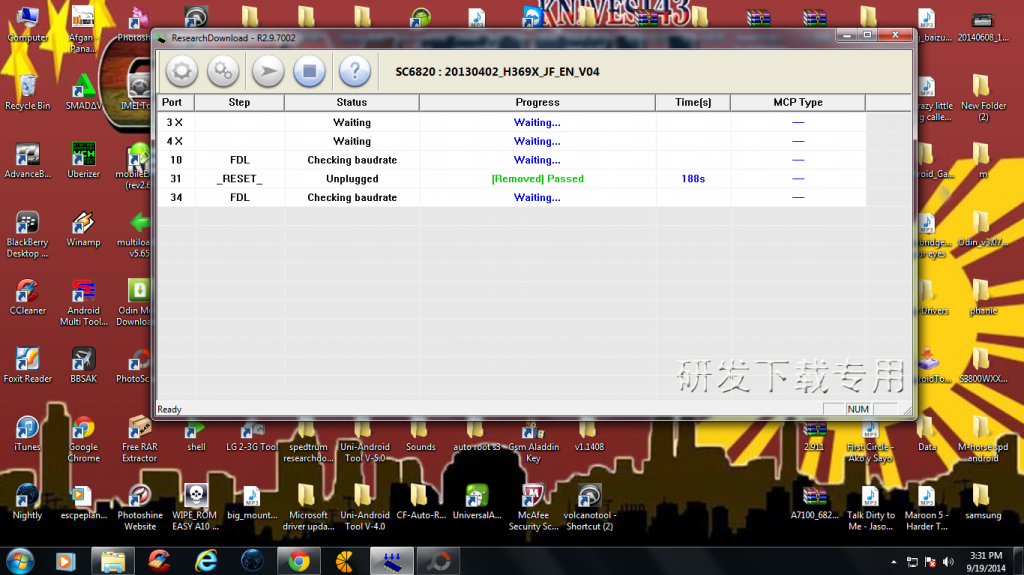The image size is (1024, 575).
Task: Click the taskbar clock showing 3:31 PM
Action: click(x=986, y=562)
